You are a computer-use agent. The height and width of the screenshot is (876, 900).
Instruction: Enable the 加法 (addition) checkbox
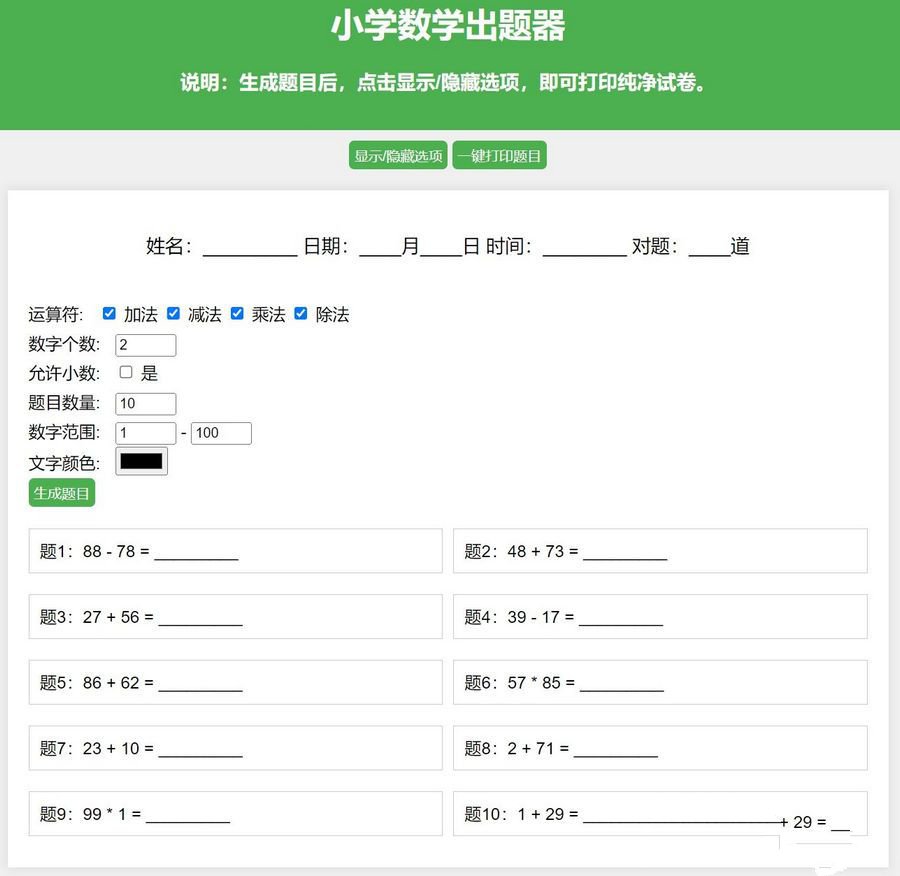[108, 313]
